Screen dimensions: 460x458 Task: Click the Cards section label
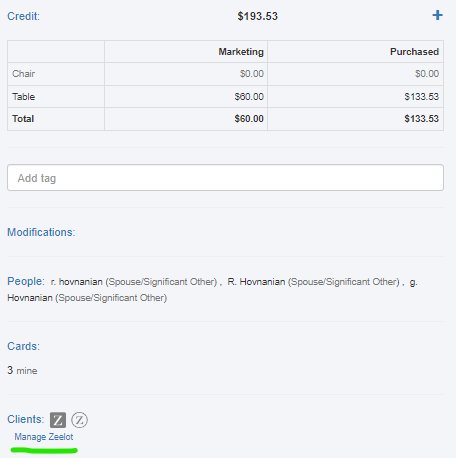(23, 346)
